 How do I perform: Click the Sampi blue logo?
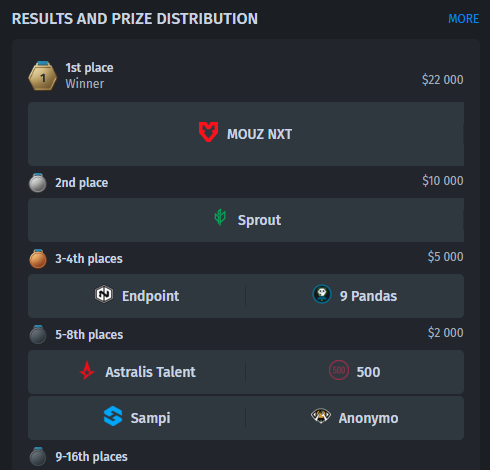(x=113, y=416)
